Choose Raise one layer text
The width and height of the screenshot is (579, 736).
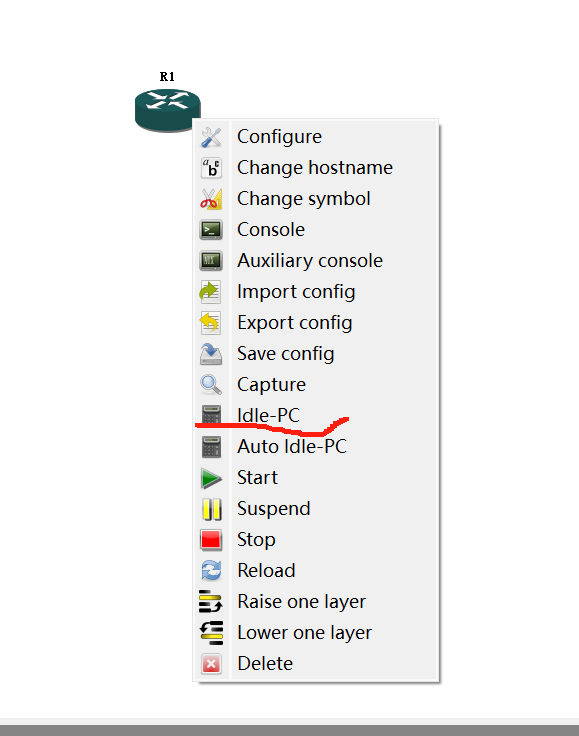pos(302,602)
